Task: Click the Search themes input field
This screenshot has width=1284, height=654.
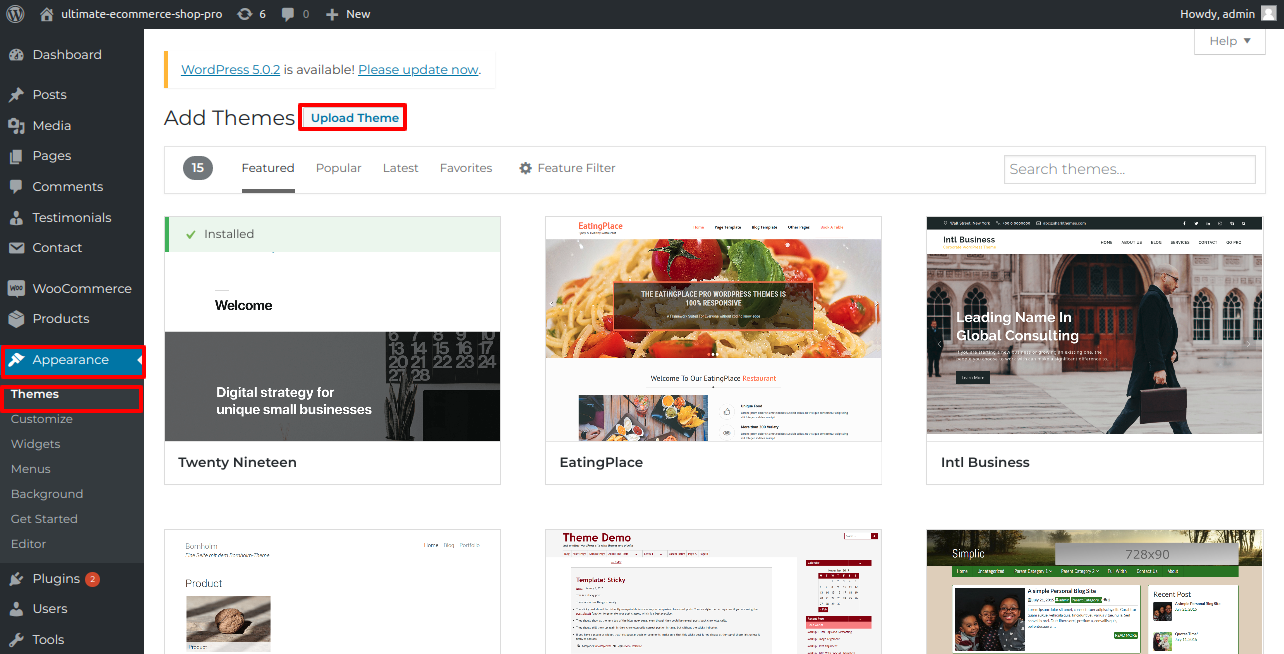Action: 1130,169
